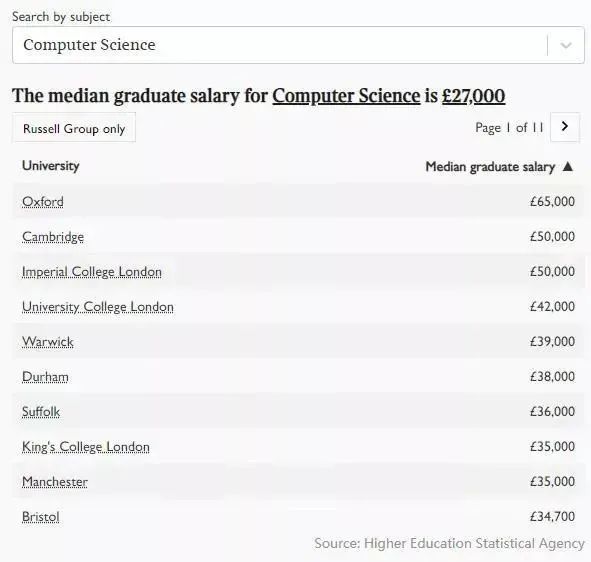Click the University column header
The width and height of the screenshot is (591, 562).
(51, 166)
